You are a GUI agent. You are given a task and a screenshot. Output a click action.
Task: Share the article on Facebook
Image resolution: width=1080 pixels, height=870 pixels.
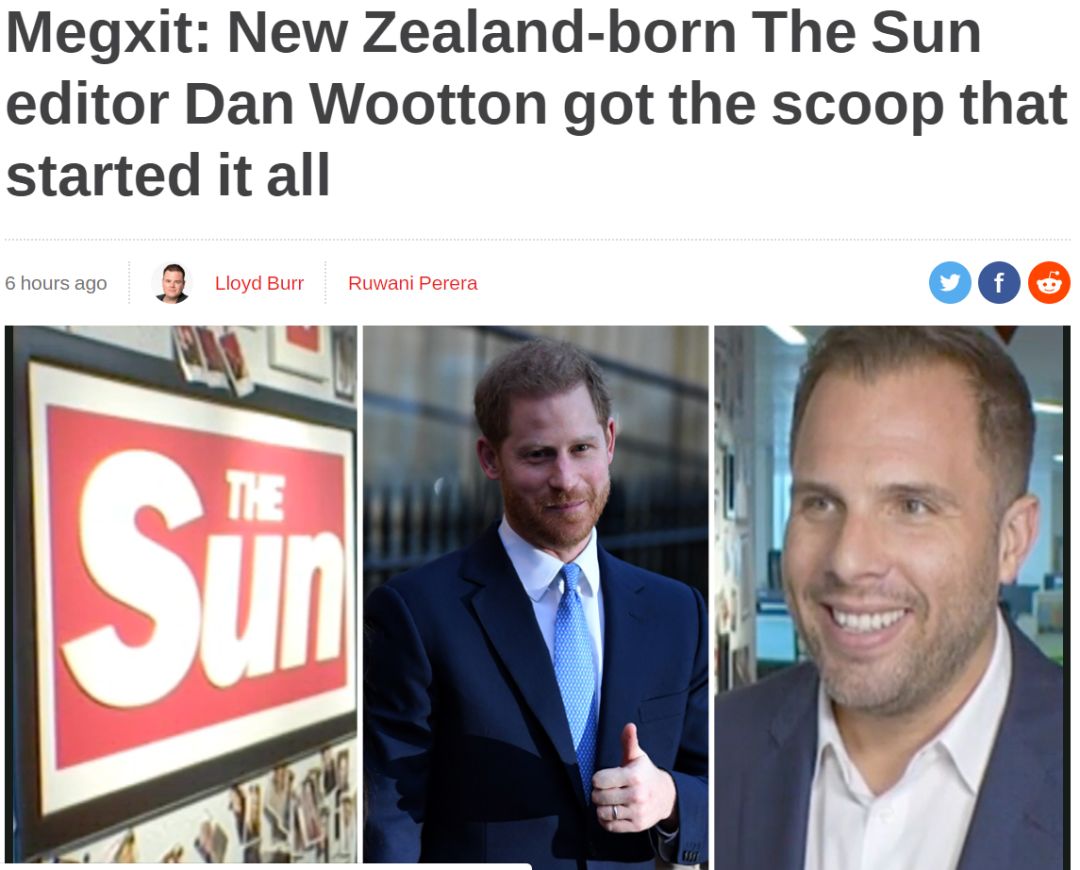[999, 282]
